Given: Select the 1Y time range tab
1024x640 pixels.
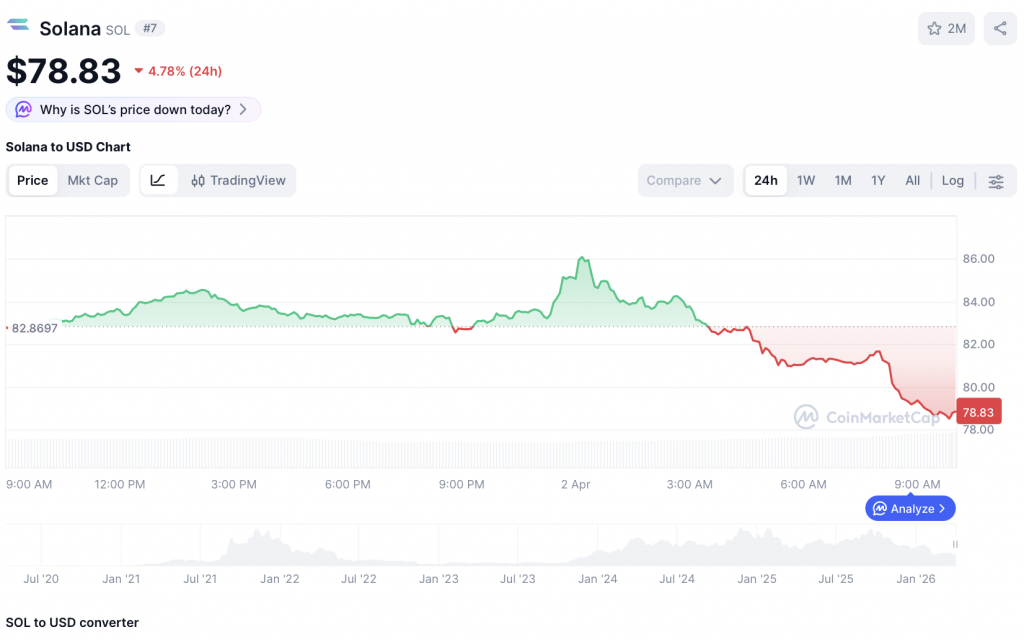Looking at the screenshot, I should point(878,180).
